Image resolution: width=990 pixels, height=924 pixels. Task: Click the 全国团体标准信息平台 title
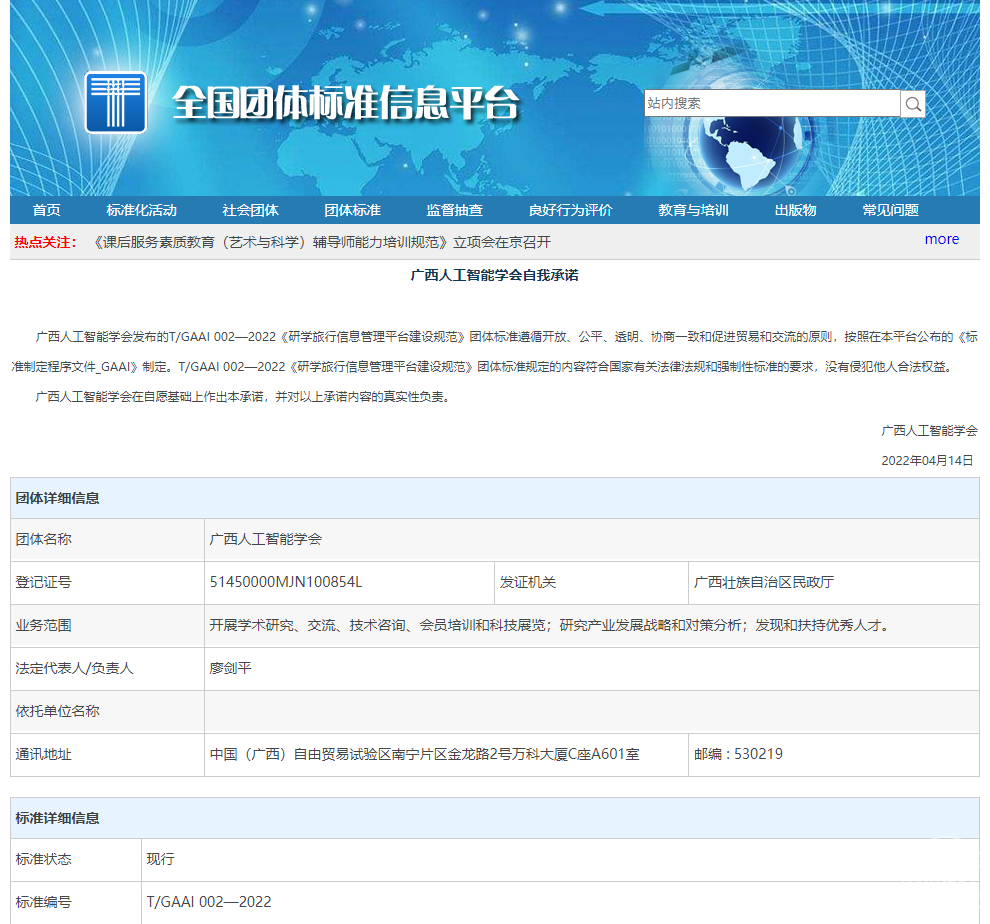(346, 103)
